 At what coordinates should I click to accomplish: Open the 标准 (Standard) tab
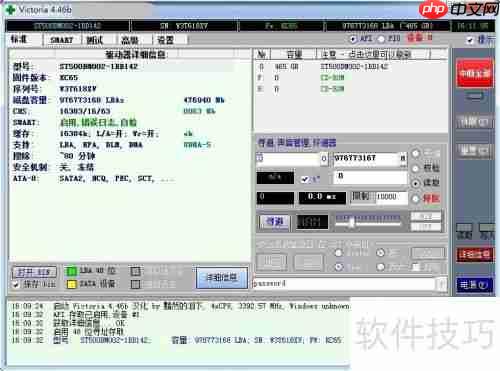19,39
